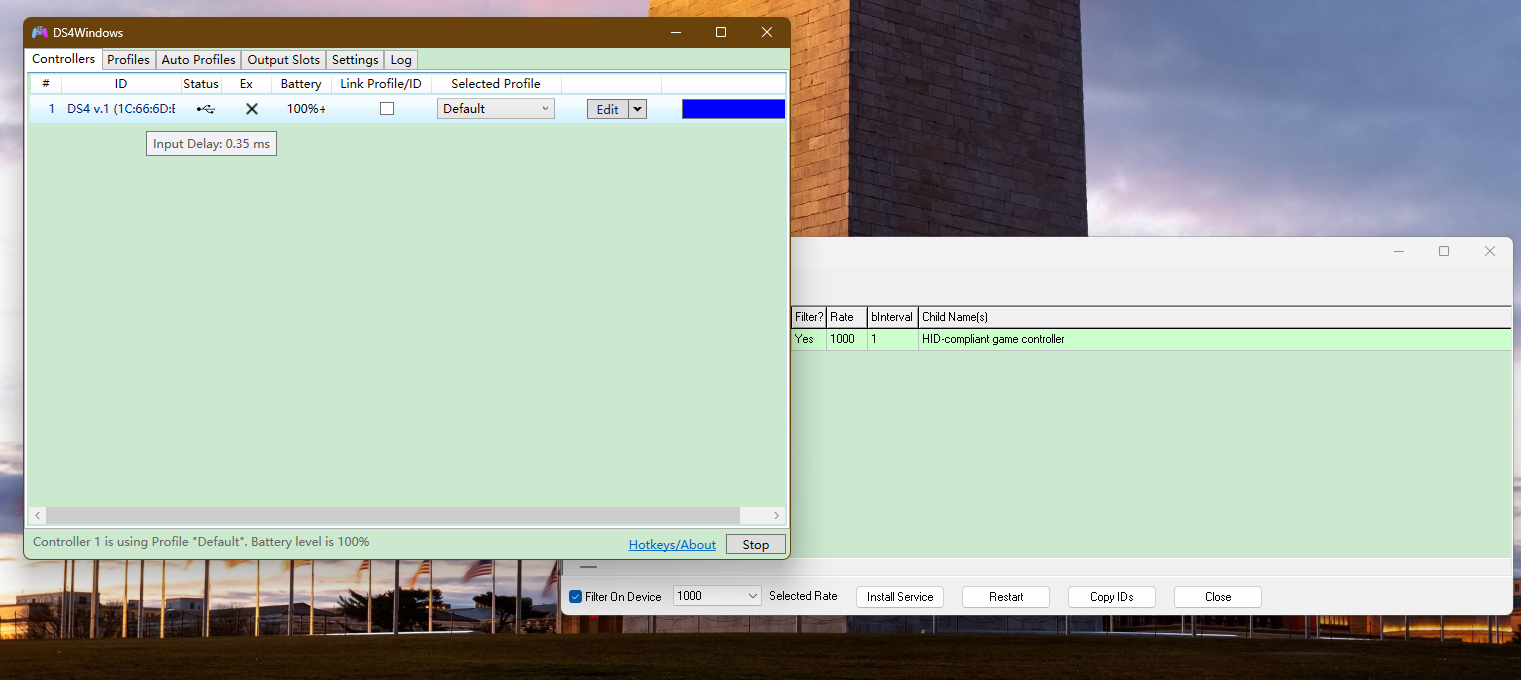Click the Selected Profile column header
This screenshot has width=1521, height=680.
pyautogui.click(x=496, y=84)
